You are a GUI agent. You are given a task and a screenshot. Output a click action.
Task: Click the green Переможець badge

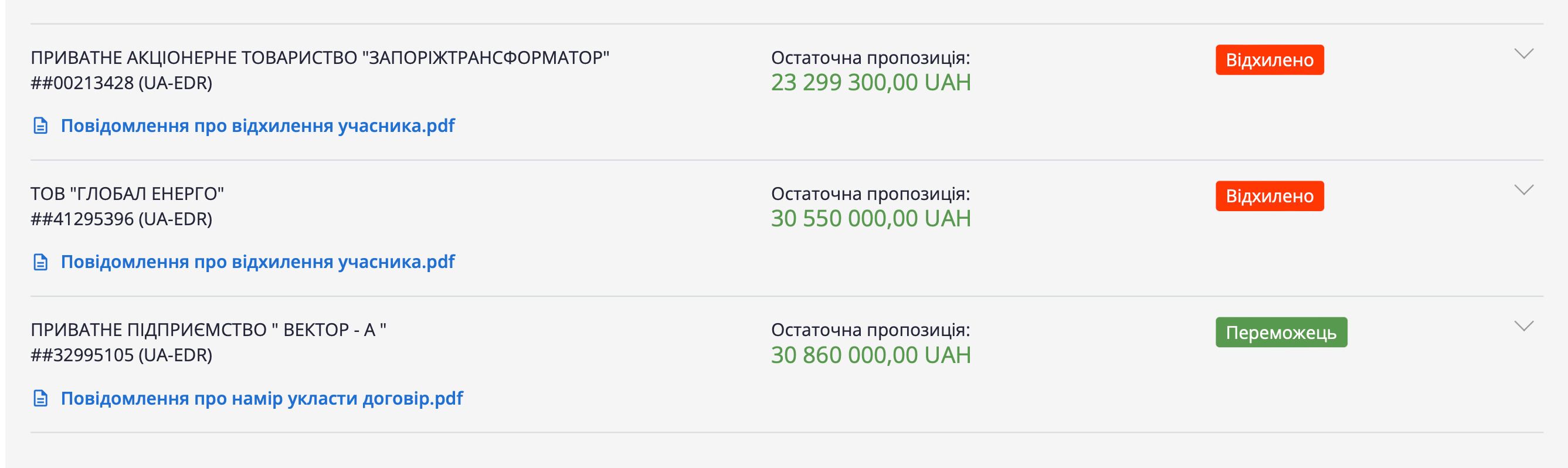1281,333
